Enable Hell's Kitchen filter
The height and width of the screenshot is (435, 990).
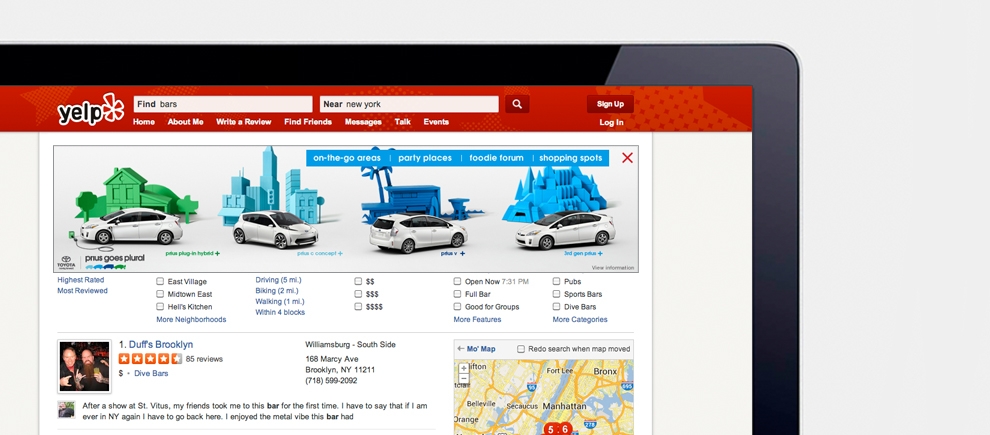(x=160, y=307)
